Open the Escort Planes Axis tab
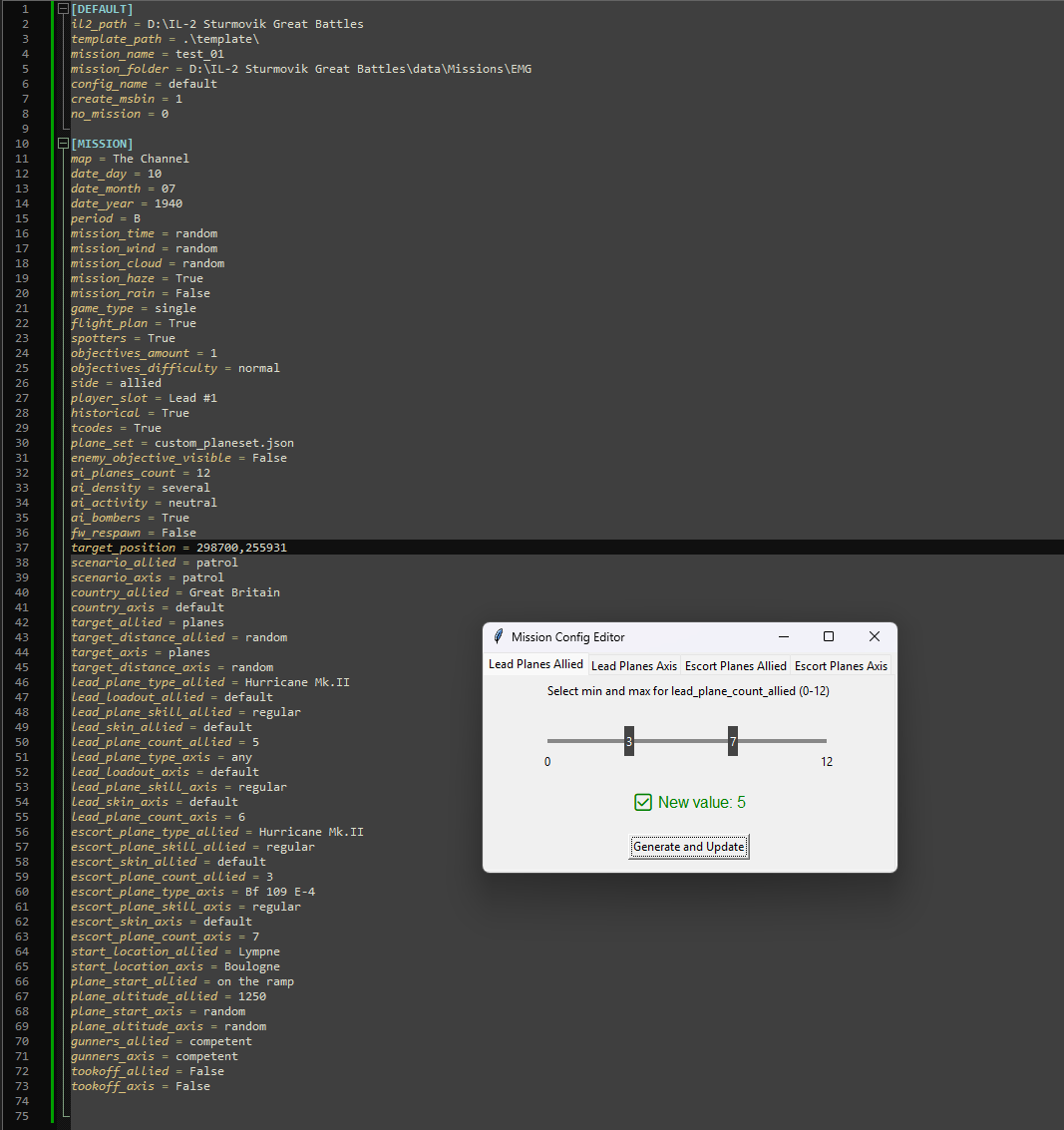Image resolution: width=1064 pixels, height=1130 pixels. click(841, 666)
